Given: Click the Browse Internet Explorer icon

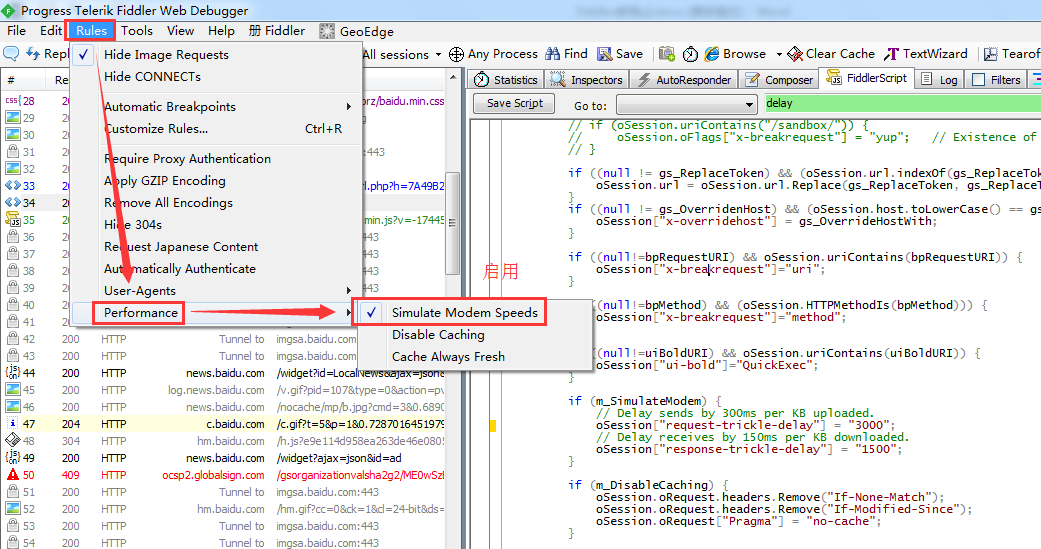Looking at the screenshot, I should [712, 54].
